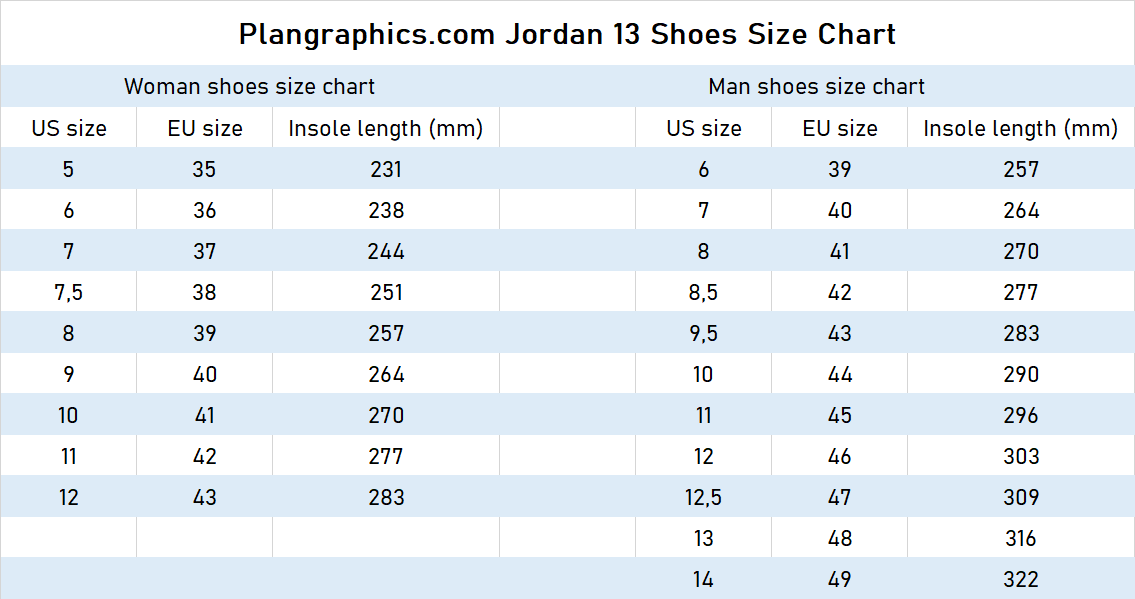Click the man insole length 322 cell

(1021, 579)
